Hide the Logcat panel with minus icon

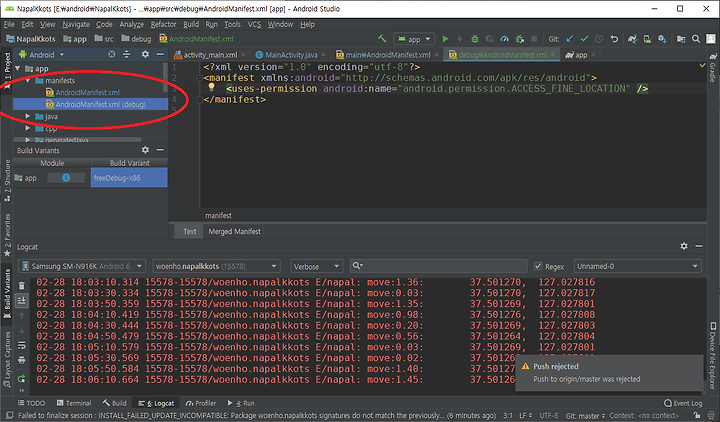coord(699,246)
